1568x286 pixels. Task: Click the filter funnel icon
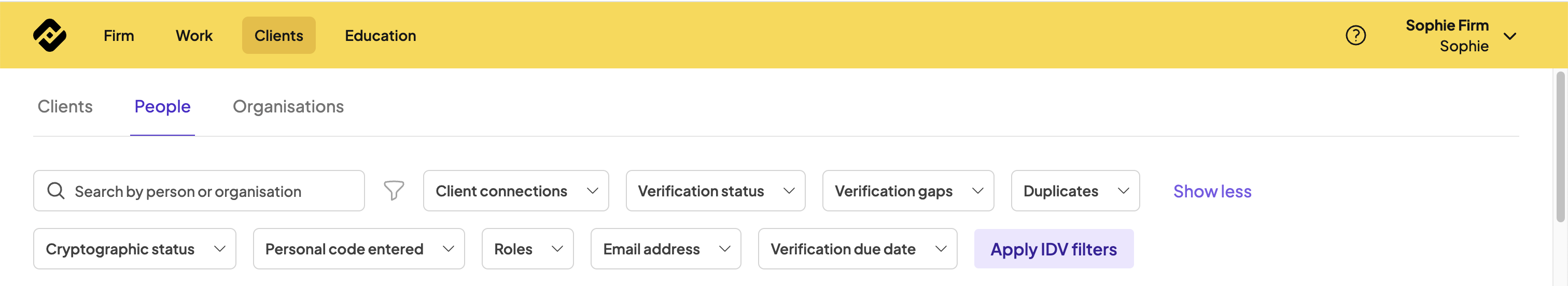click(x=393, y=191)
